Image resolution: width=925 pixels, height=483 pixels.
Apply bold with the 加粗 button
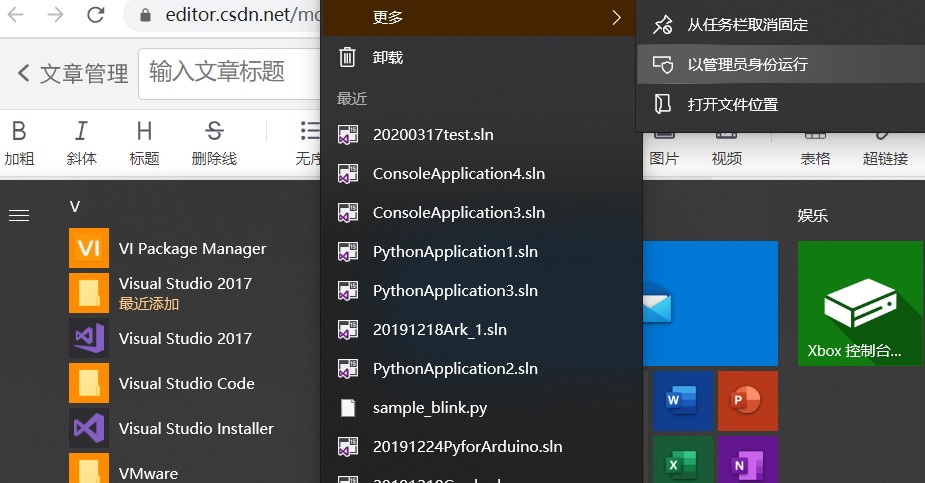[19, 143]
